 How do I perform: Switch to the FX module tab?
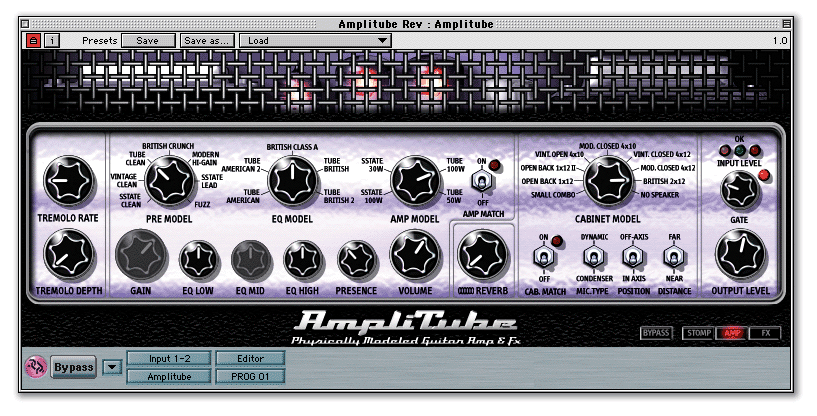pyautogui.click(x=765, y=333)
